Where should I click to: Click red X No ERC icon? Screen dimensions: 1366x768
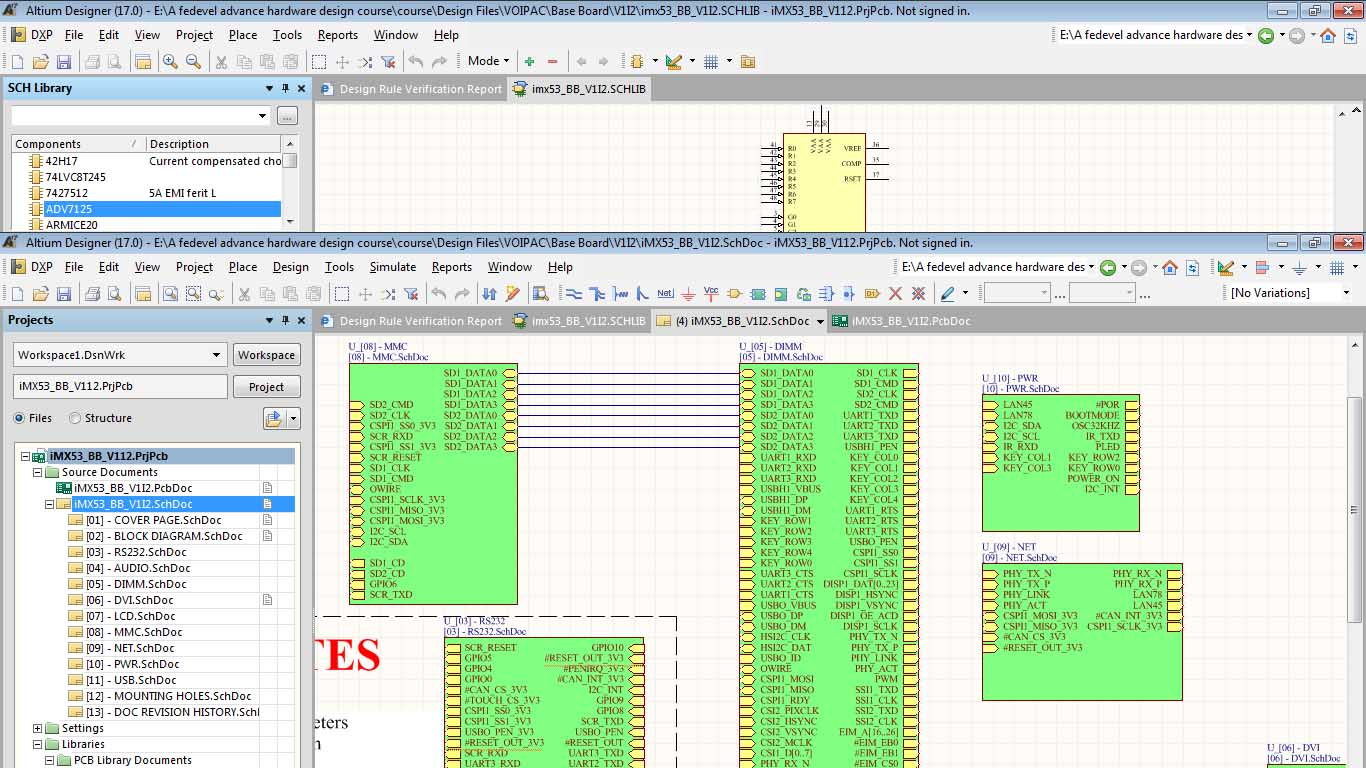(895, 294)
